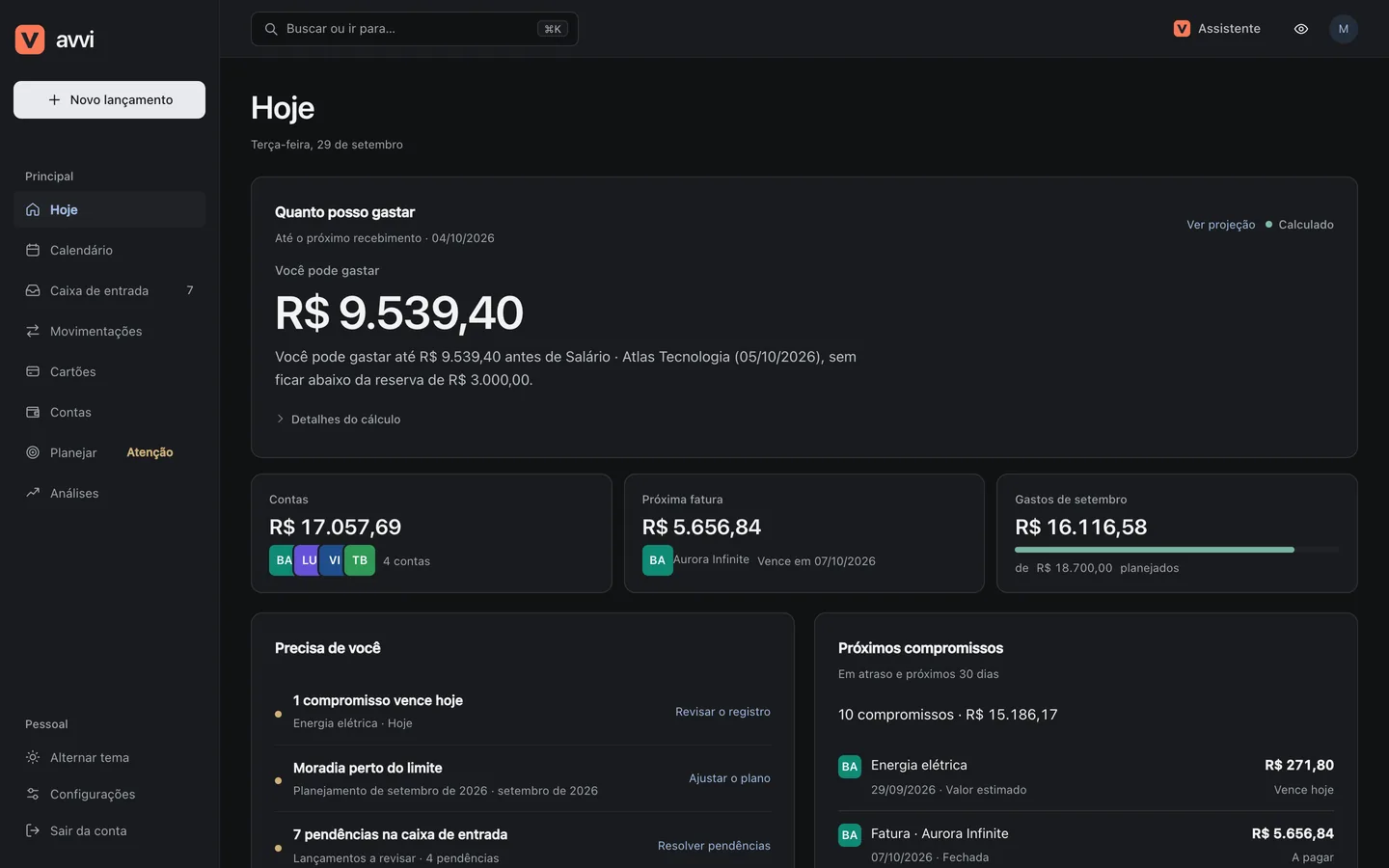Click the Análises trend icon
1389x868 pixels.
pos(33,493)
